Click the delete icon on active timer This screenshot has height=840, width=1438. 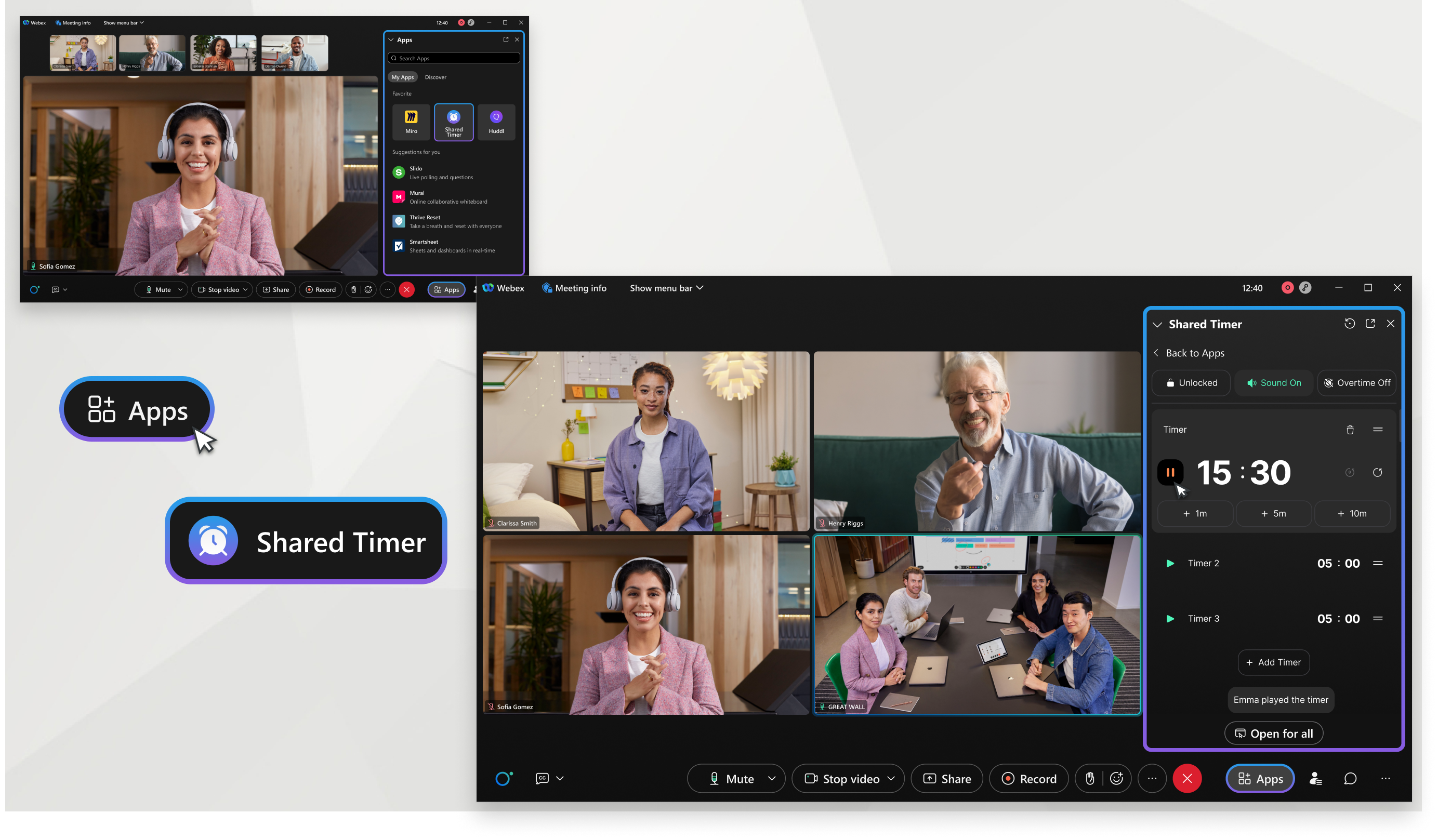pos(1350,429)
